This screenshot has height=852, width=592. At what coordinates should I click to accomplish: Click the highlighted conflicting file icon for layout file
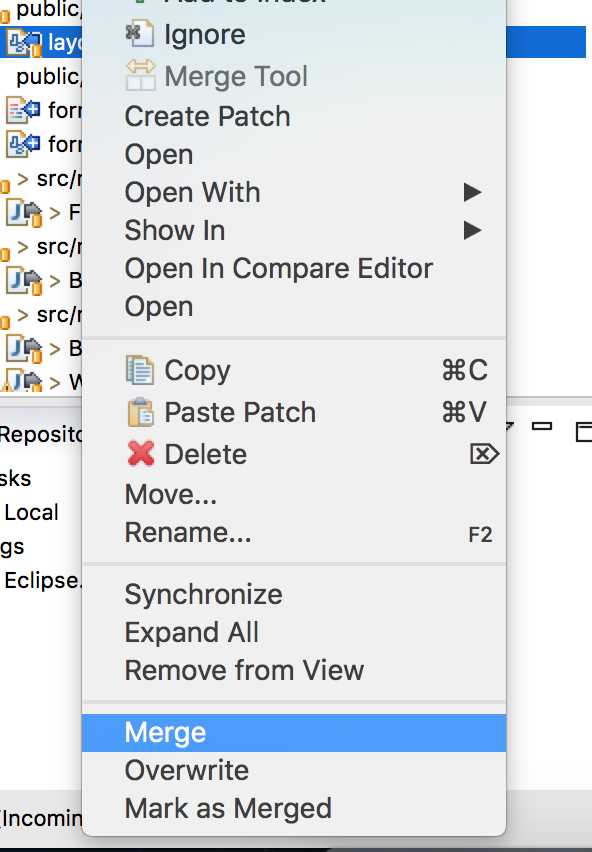(x=24, y=43)
